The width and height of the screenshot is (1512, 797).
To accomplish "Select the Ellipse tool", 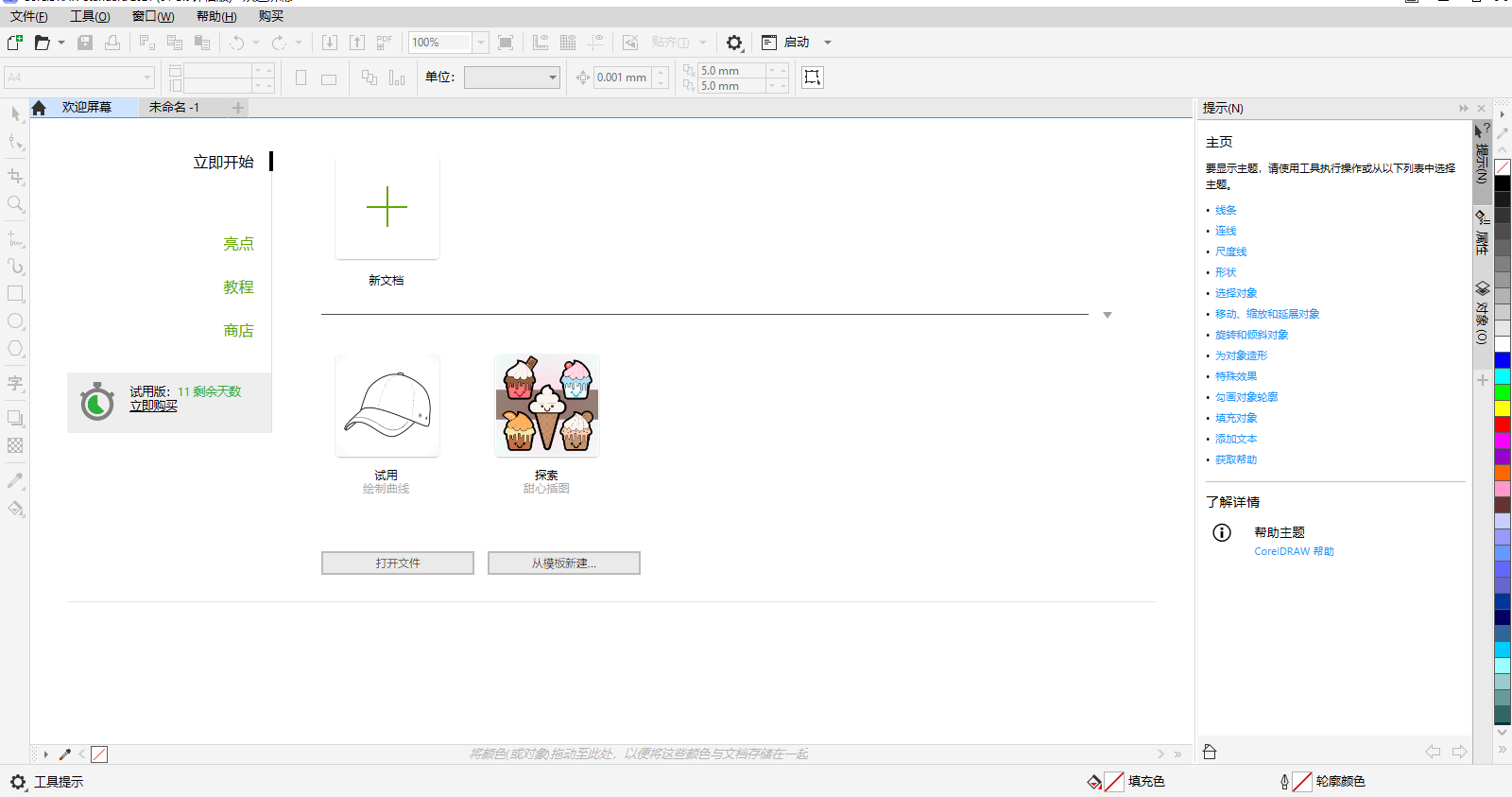I will (x=16, y=321).
